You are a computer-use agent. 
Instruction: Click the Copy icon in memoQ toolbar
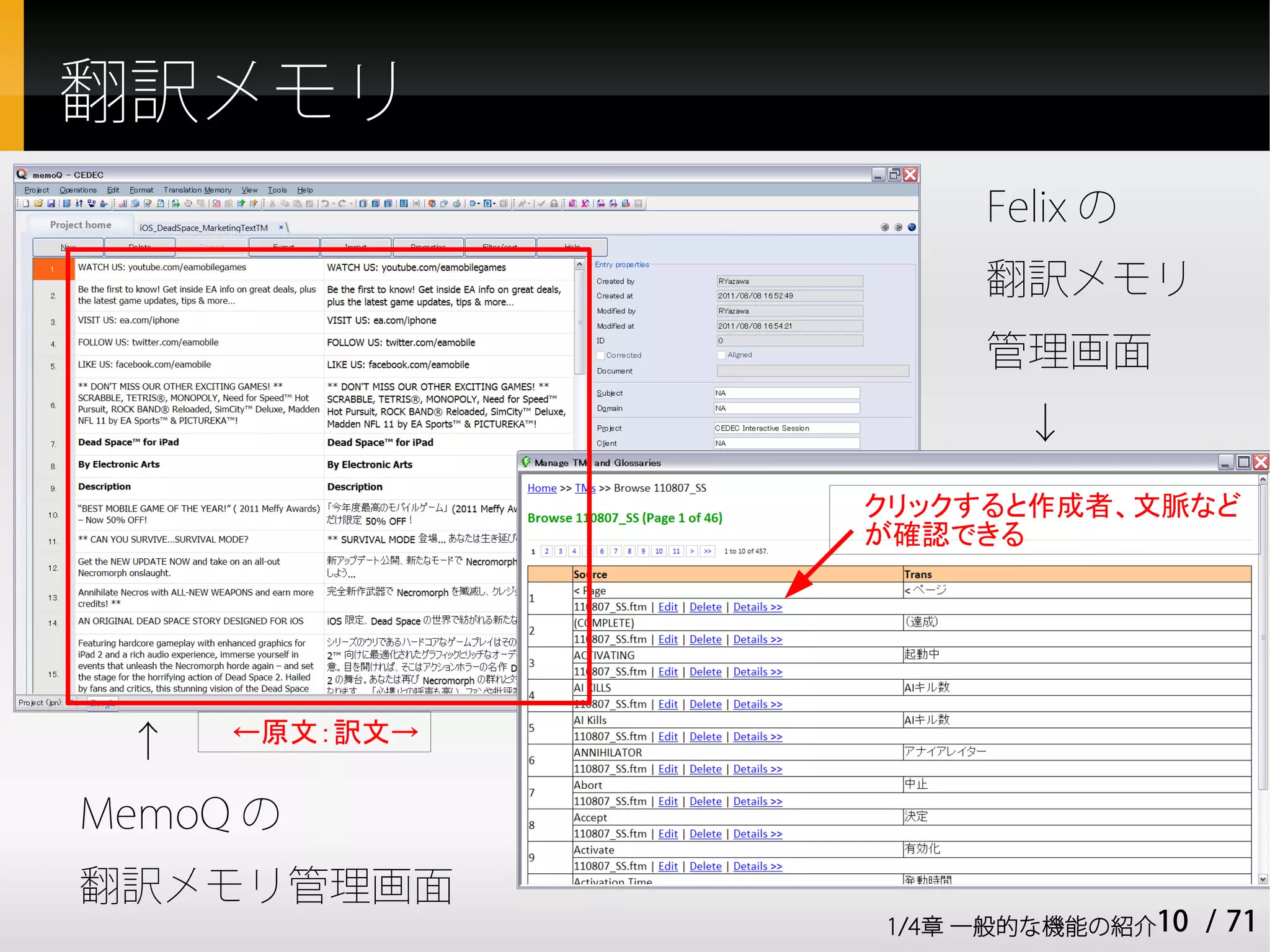click(285, 203)
